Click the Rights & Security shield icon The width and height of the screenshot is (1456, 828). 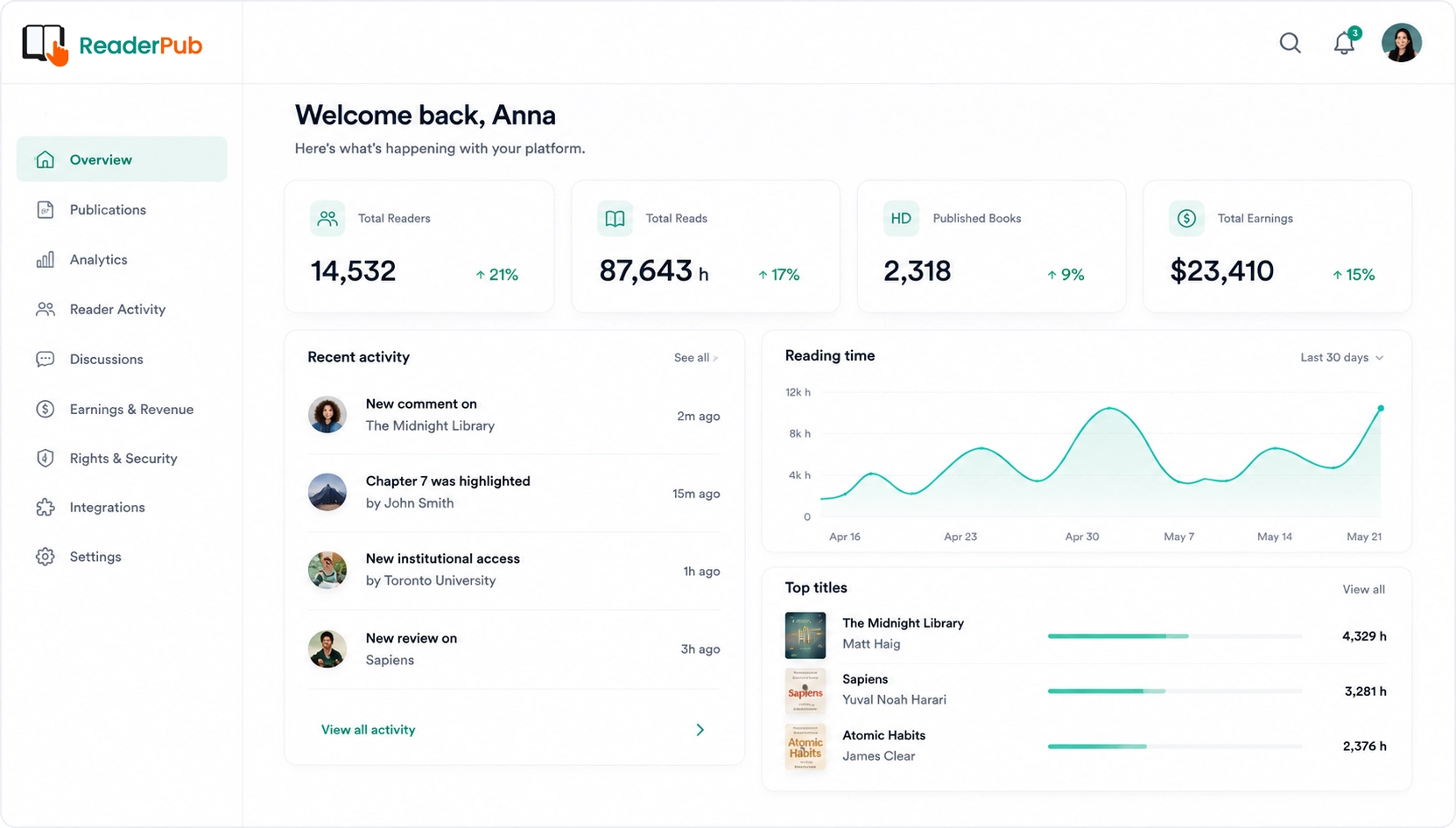[45, 458]
